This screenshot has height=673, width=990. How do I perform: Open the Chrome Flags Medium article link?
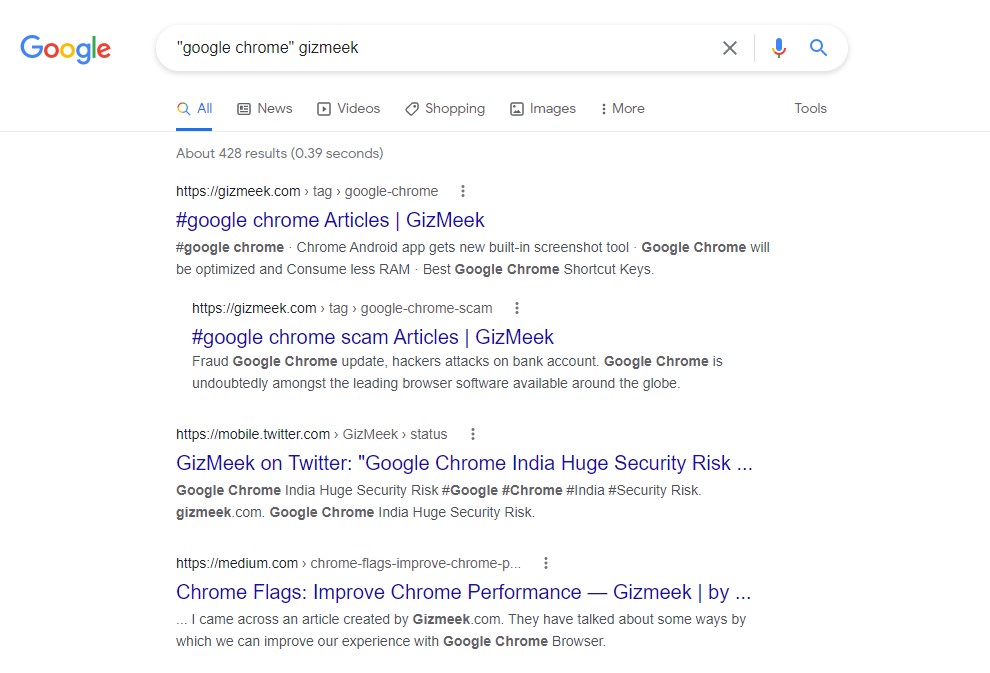pyautogui.click(x=463, y=592)
